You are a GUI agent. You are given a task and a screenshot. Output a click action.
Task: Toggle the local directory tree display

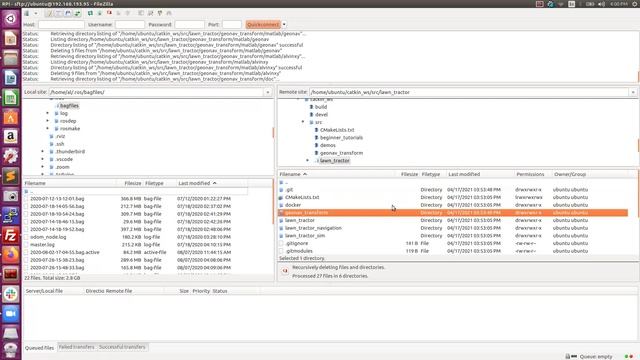click(x=58, y=13)
